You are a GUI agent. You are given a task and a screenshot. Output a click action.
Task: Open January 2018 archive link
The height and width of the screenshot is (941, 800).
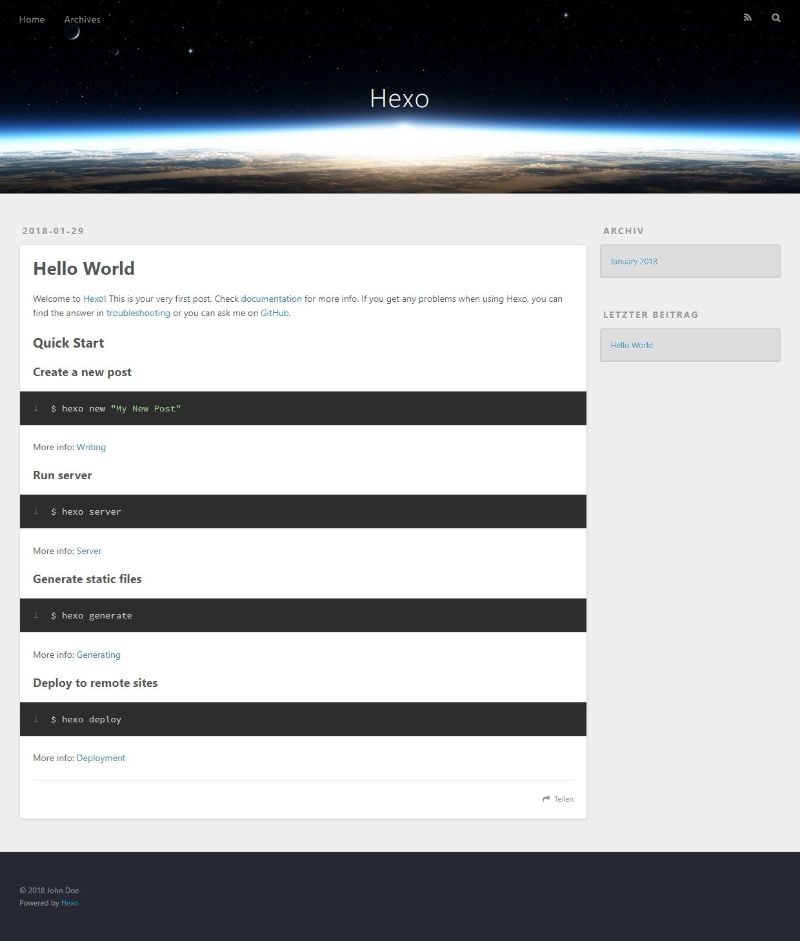pos(634,261)
